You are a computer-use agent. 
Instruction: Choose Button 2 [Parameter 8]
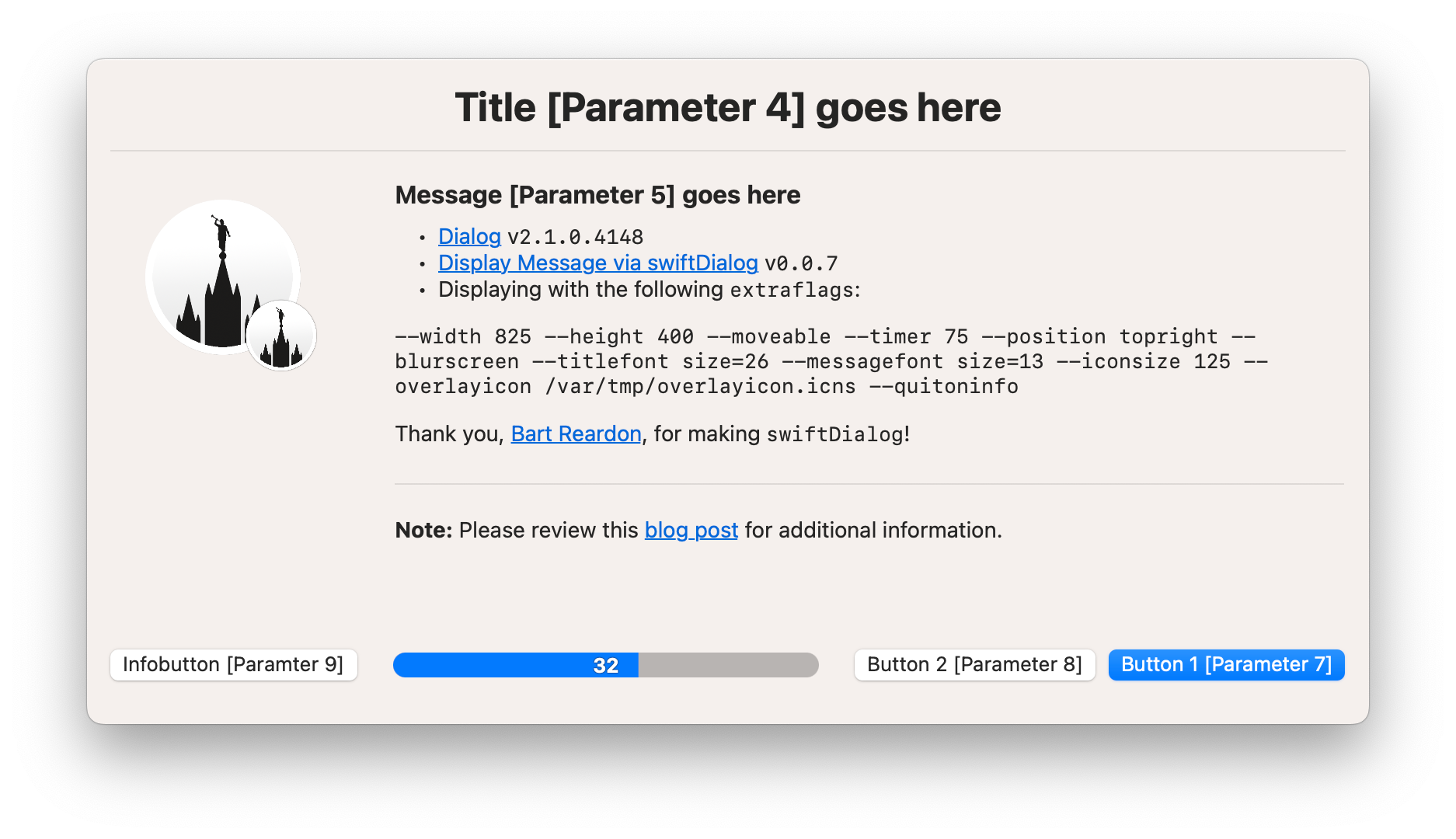point(974,665)
